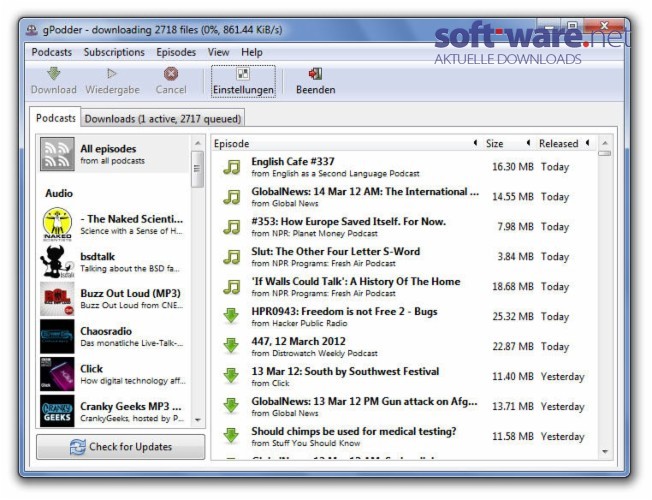Select episode title English Cafe #337

coord(293,161)
